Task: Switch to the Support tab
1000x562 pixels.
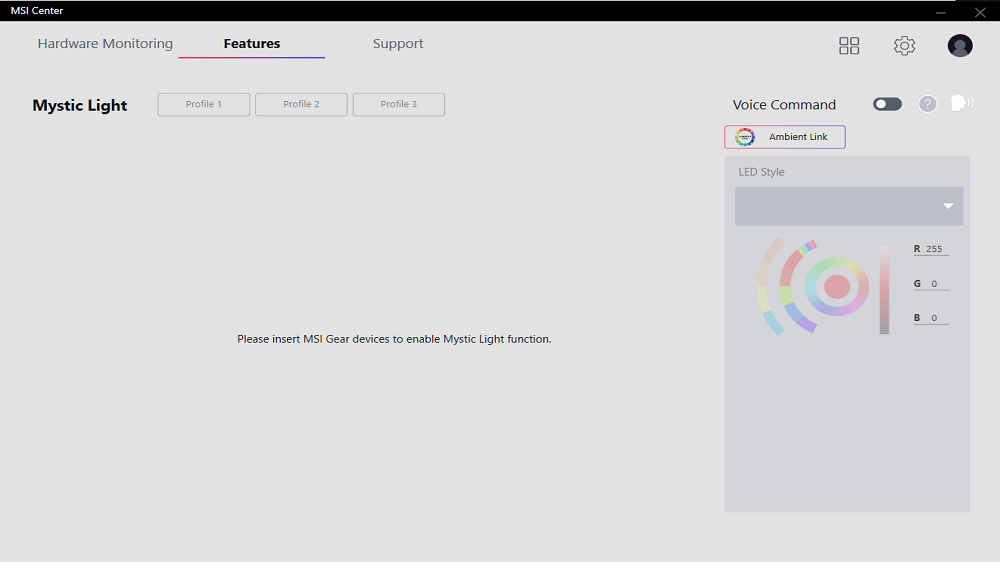Action: tap(398, 43)
